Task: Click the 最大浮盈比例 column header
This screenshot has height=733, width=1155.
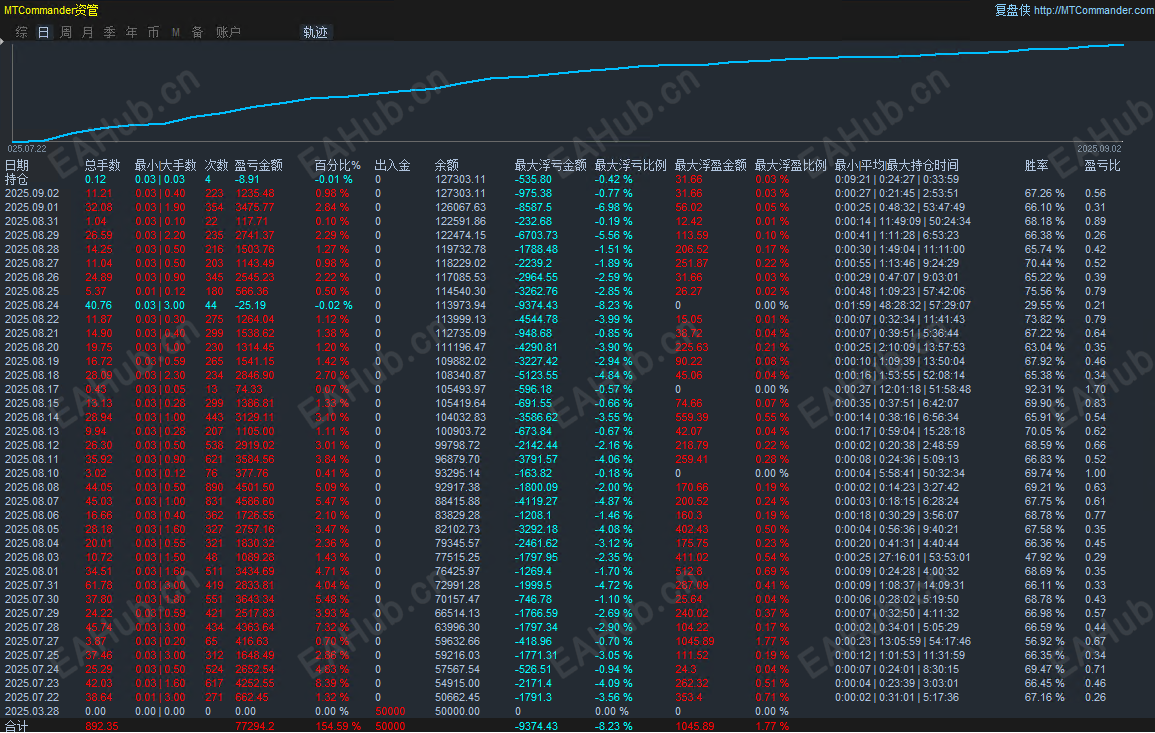Action: tap(790, 166)
